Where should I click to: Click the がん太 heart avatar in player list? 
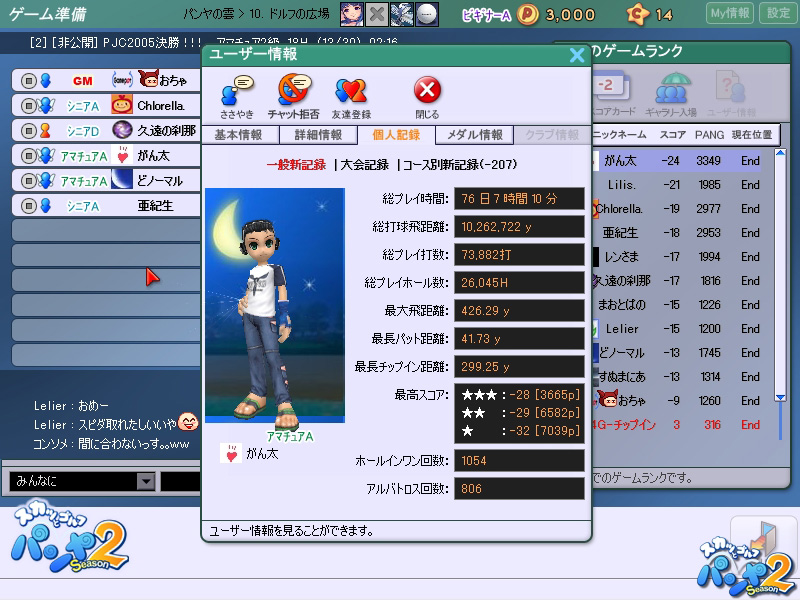click(122, 155)
